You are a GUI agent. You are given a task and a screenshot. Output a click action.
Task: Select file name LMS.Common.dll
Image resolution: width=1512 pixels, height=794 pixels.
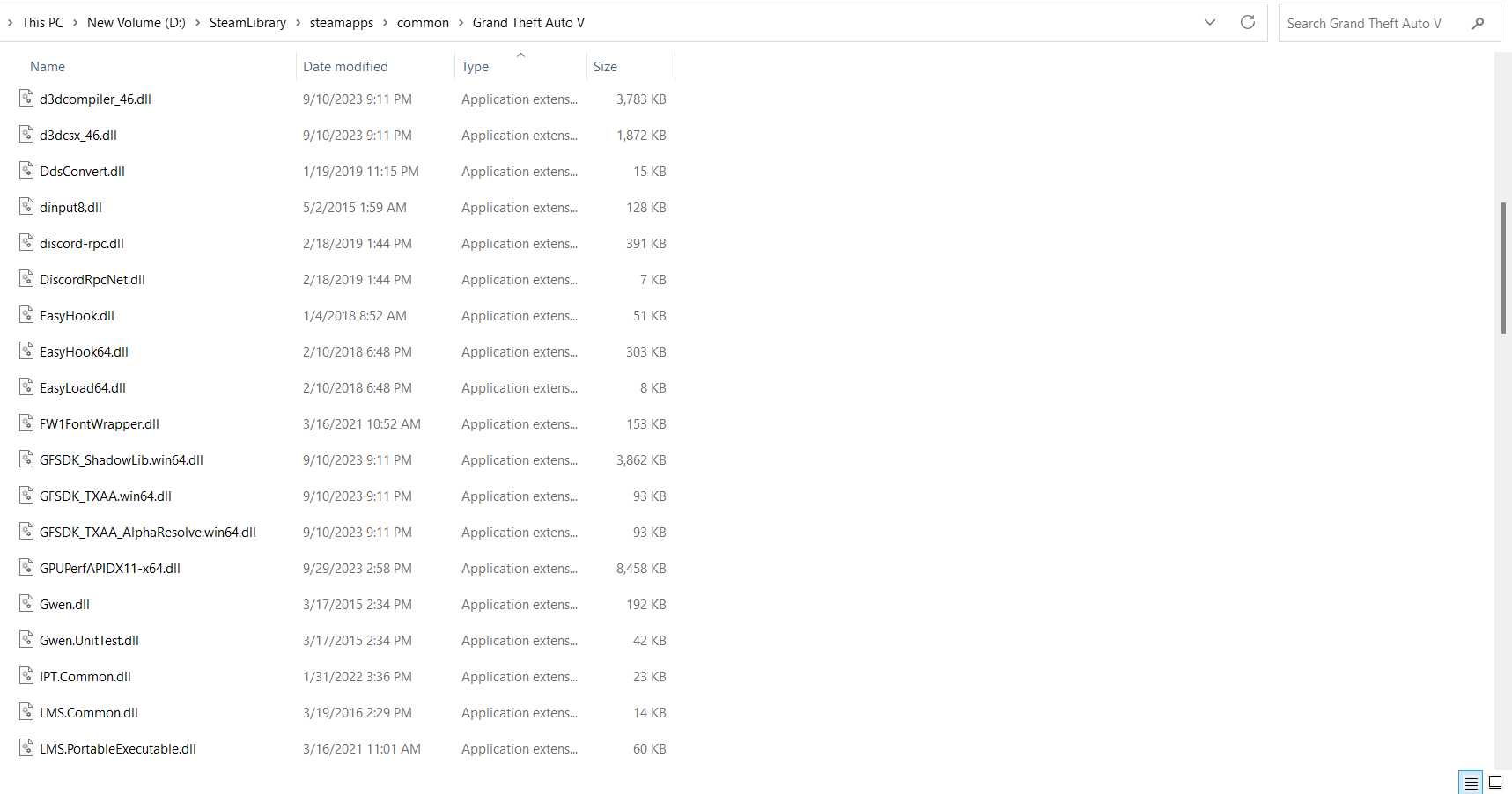89,713
